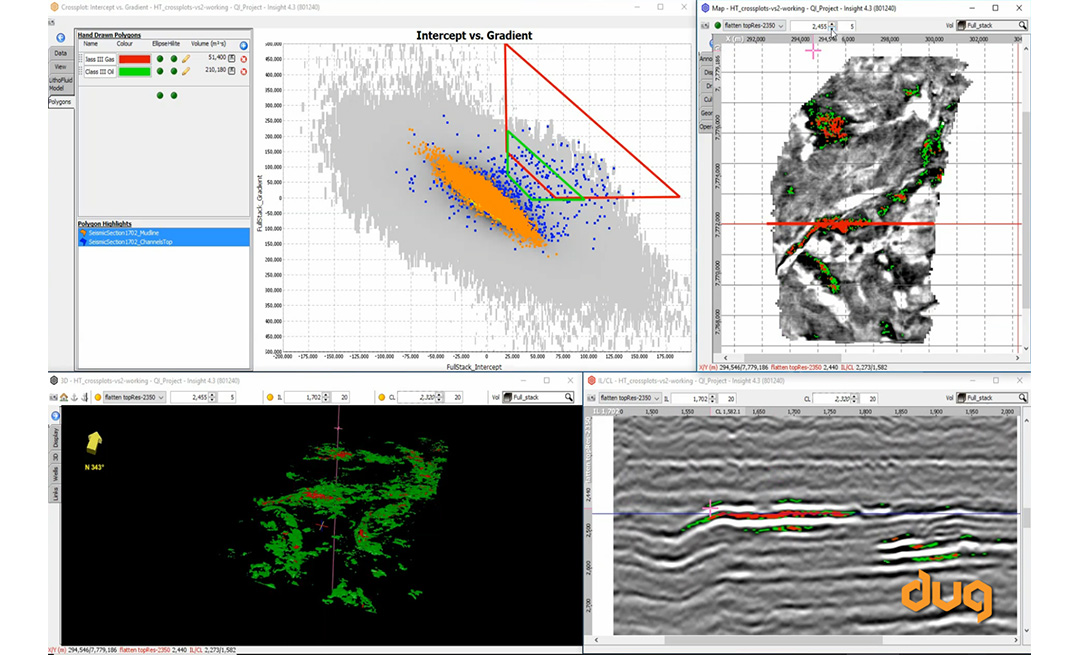Toggle the green status dot in the Map toolbar
The height and width of the screenshot is (655, 1080).
[x=718, y=25]
